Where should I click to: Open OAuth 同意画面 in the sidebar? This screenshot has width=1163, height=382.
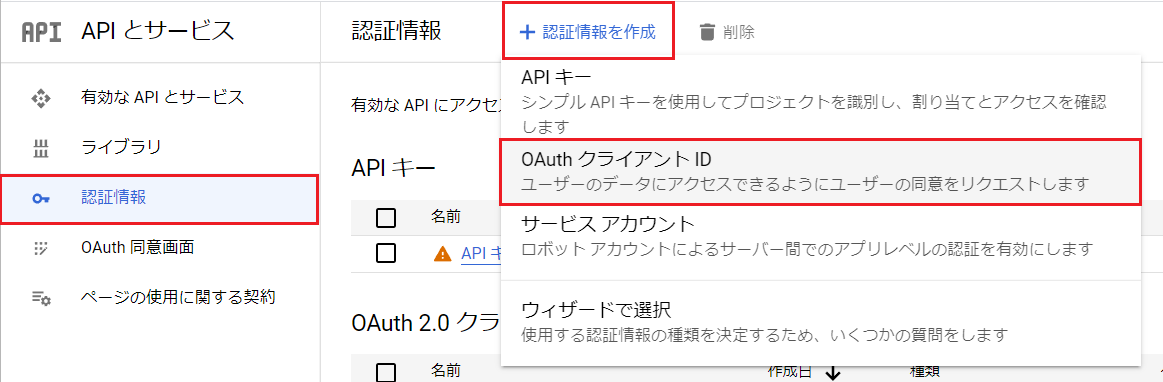point(160,248)
